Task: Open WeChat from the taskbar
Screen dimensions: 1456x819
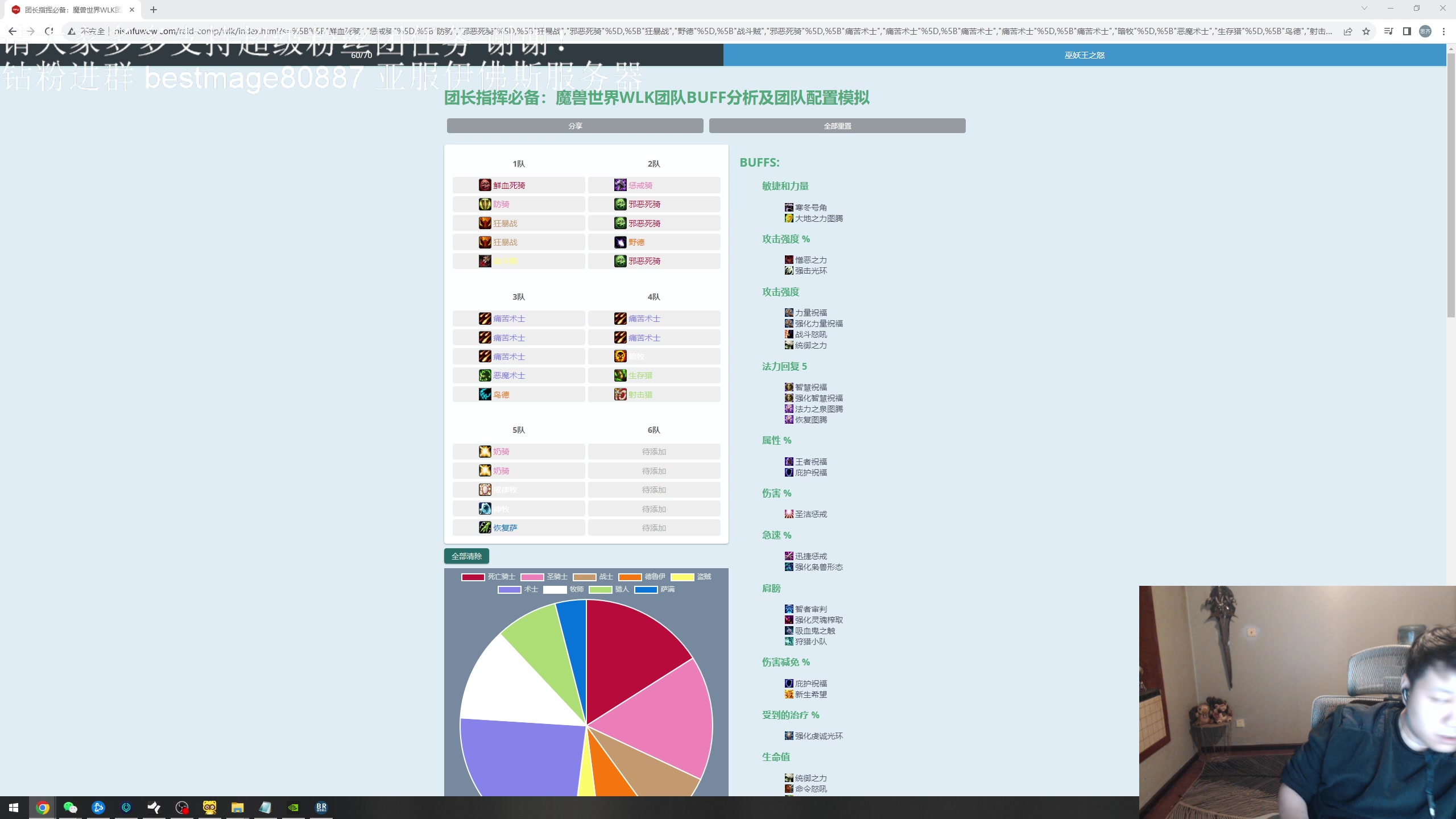Action: [70, 807]
